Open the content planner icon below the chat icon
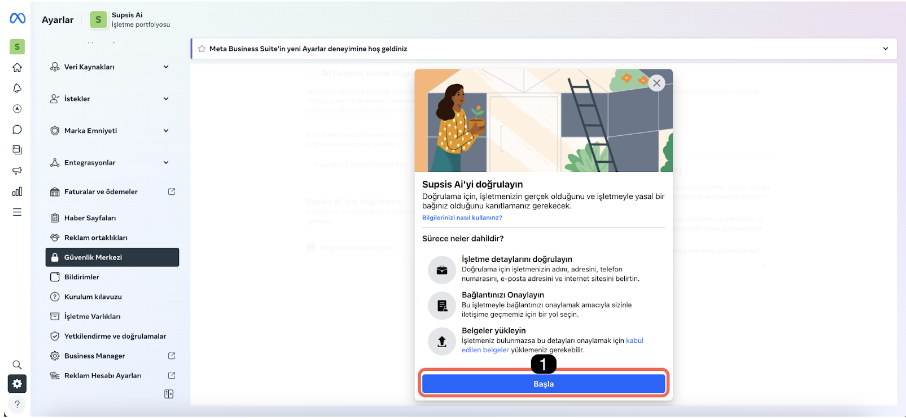 [17, 150]
